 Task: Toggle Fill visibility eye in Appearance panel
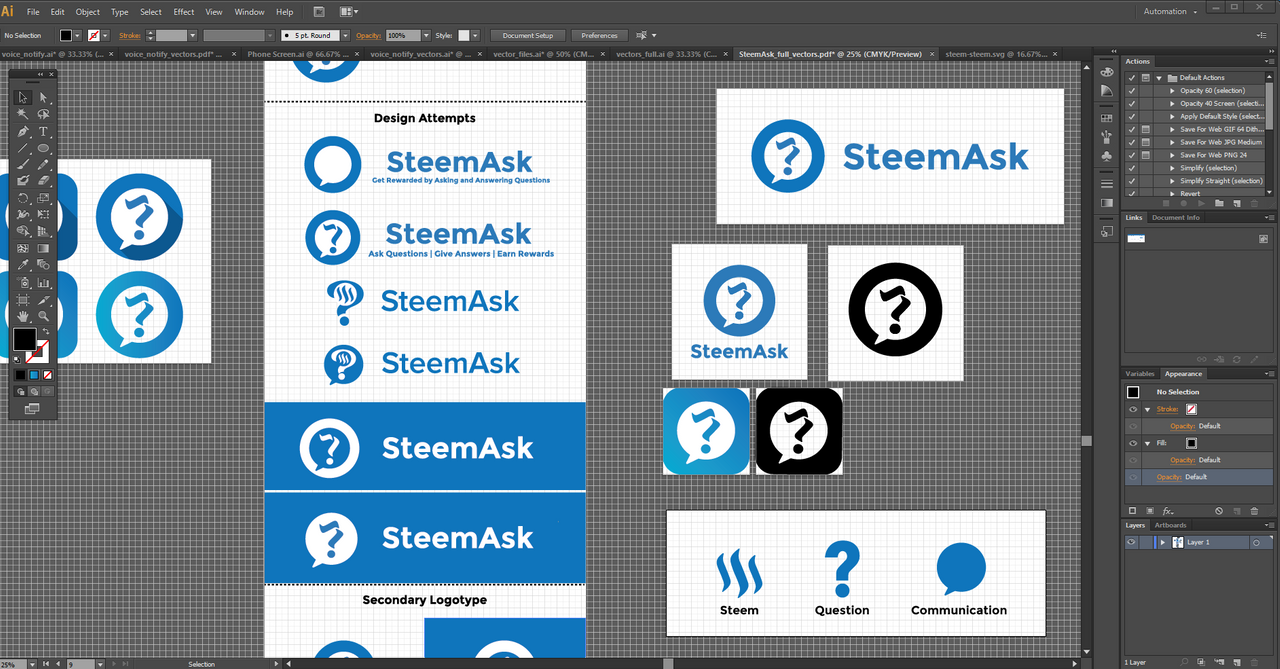click(x=1133, y=443)
